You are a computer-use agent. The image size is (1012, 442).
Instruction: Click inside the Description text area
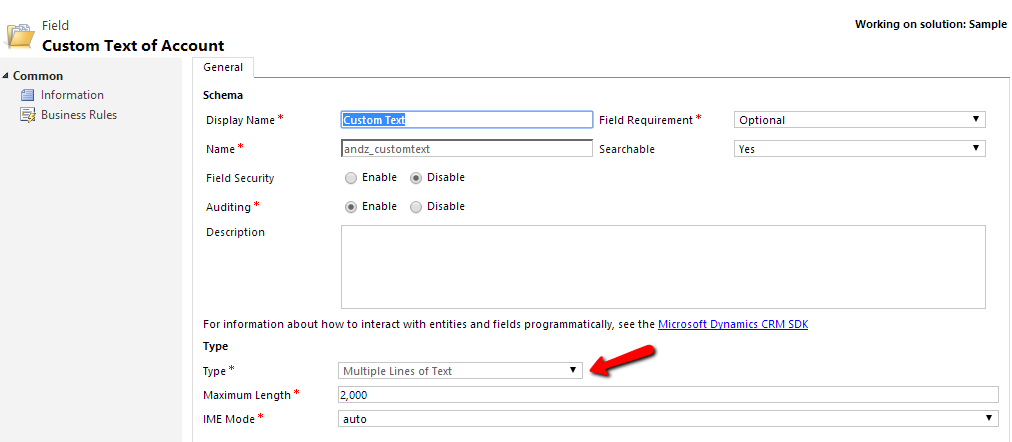tap(662, 266)
